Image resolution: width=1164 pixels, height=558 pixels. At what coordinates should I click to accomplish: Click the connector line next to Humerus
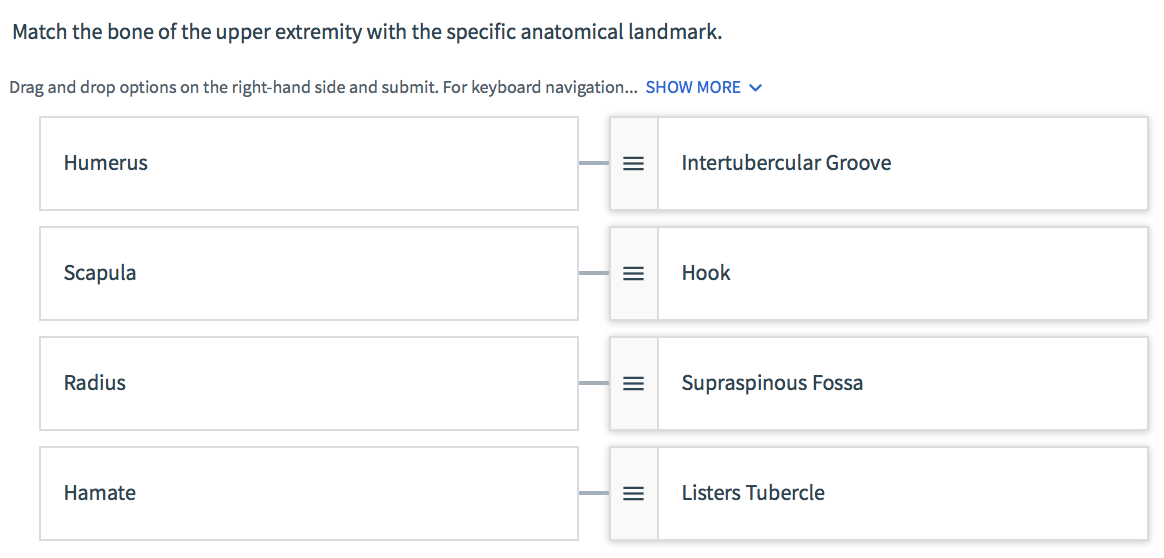click(x=594, y=163)
